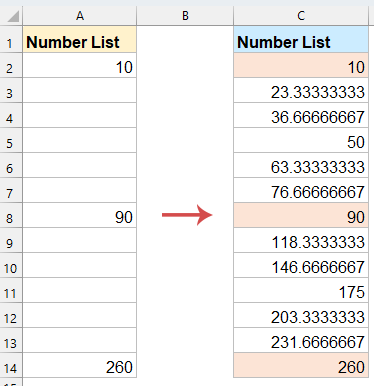Select row 1 header
This screenshot has width=374, height=386.
point(11,40)
